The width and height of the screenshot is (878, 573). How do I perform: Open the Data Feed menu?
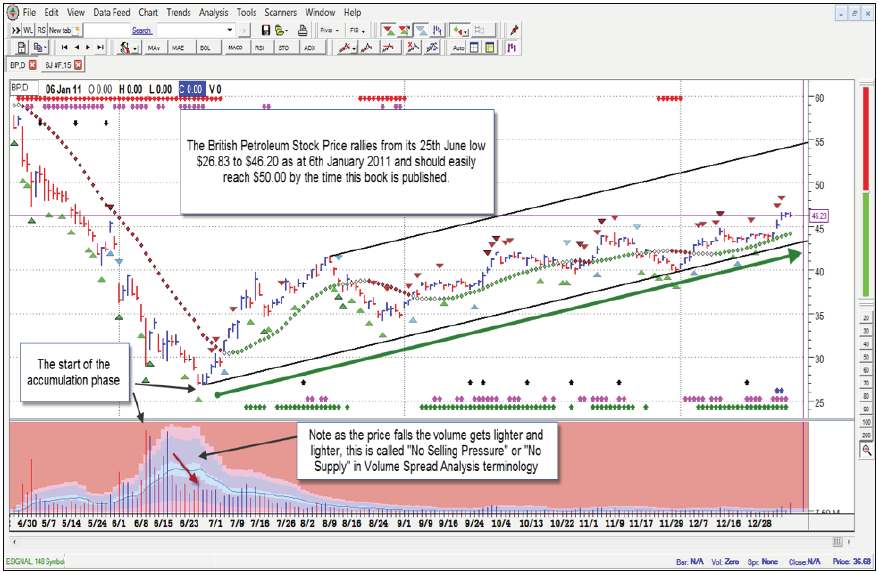112,12
